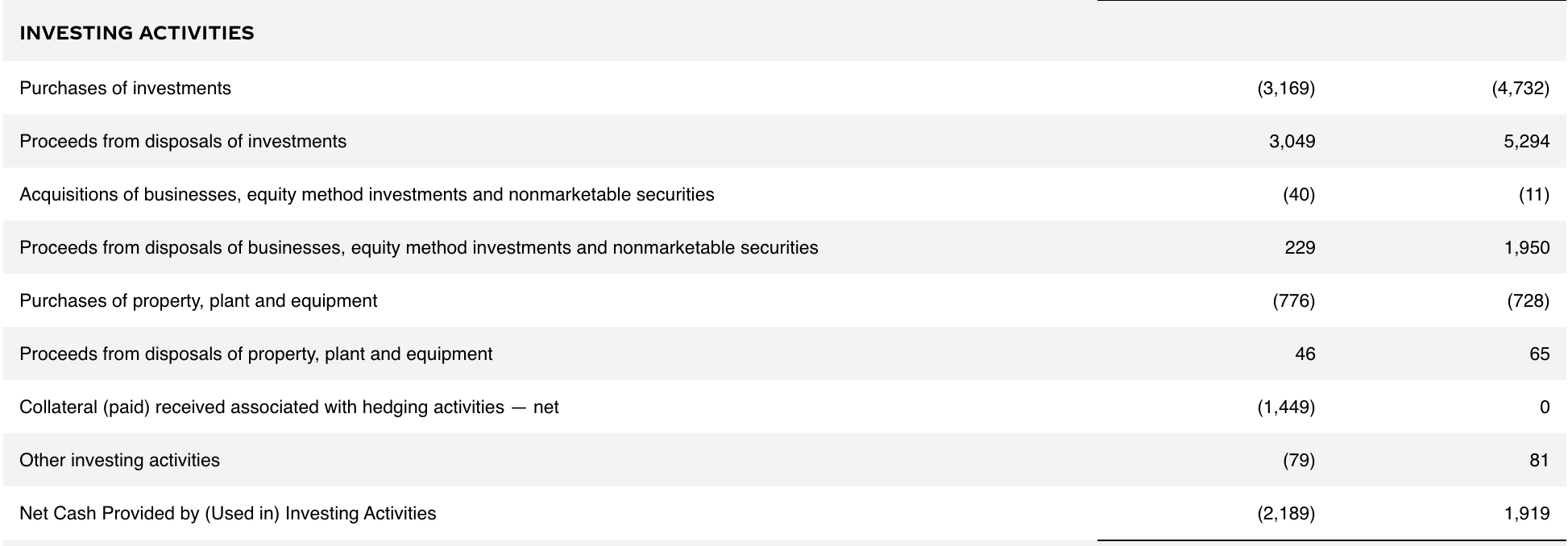The image size is (1568, 546).
Task: Click the 1,950 disposals of businesses value
Action: point(1526,247)
